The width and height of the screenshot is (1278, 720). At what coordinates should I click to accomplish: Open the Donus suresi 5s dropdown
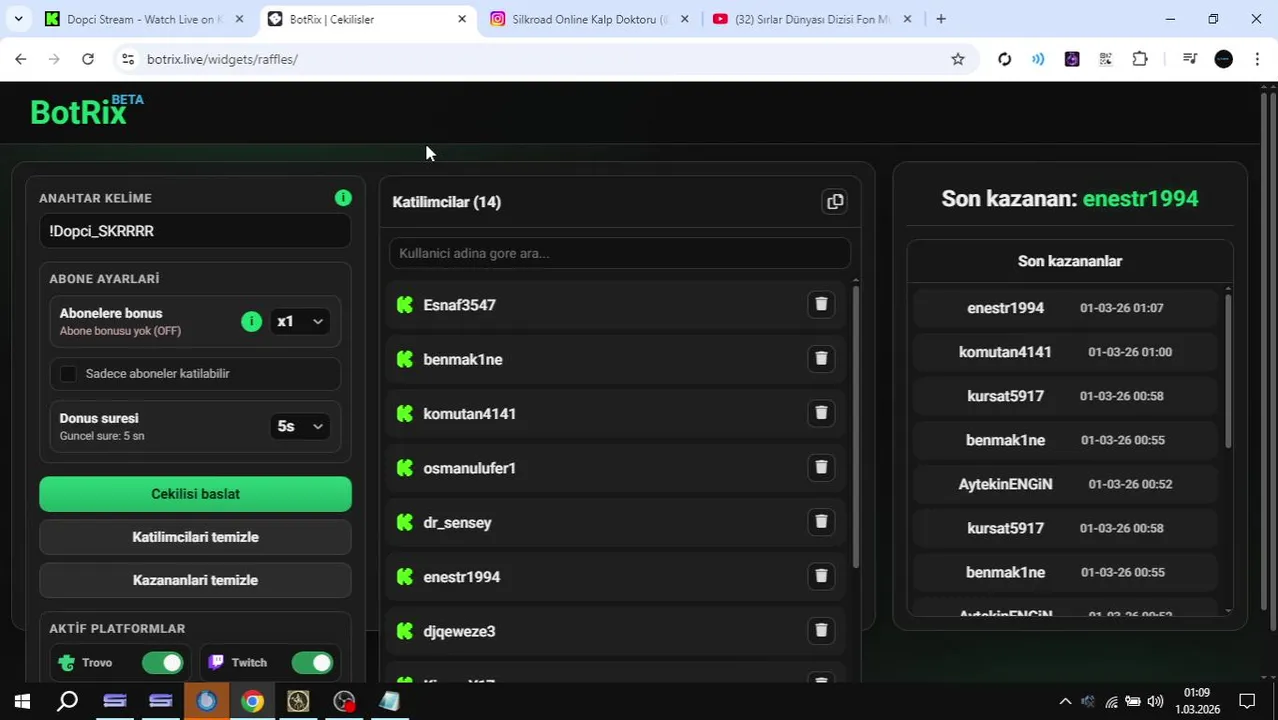pos(300,426)
